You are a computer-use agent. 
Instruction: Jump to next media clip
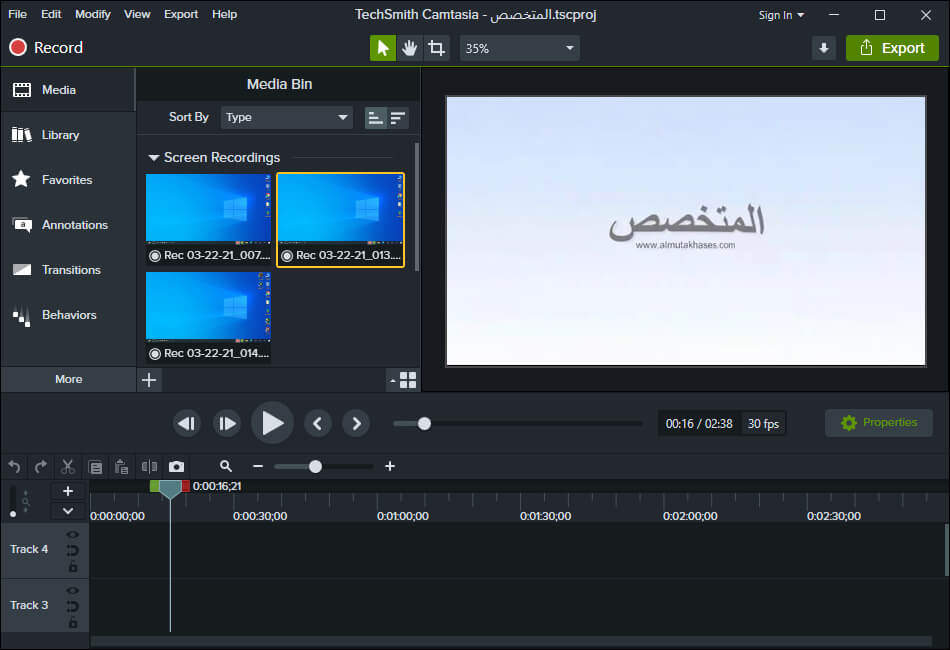pos(356,423)
